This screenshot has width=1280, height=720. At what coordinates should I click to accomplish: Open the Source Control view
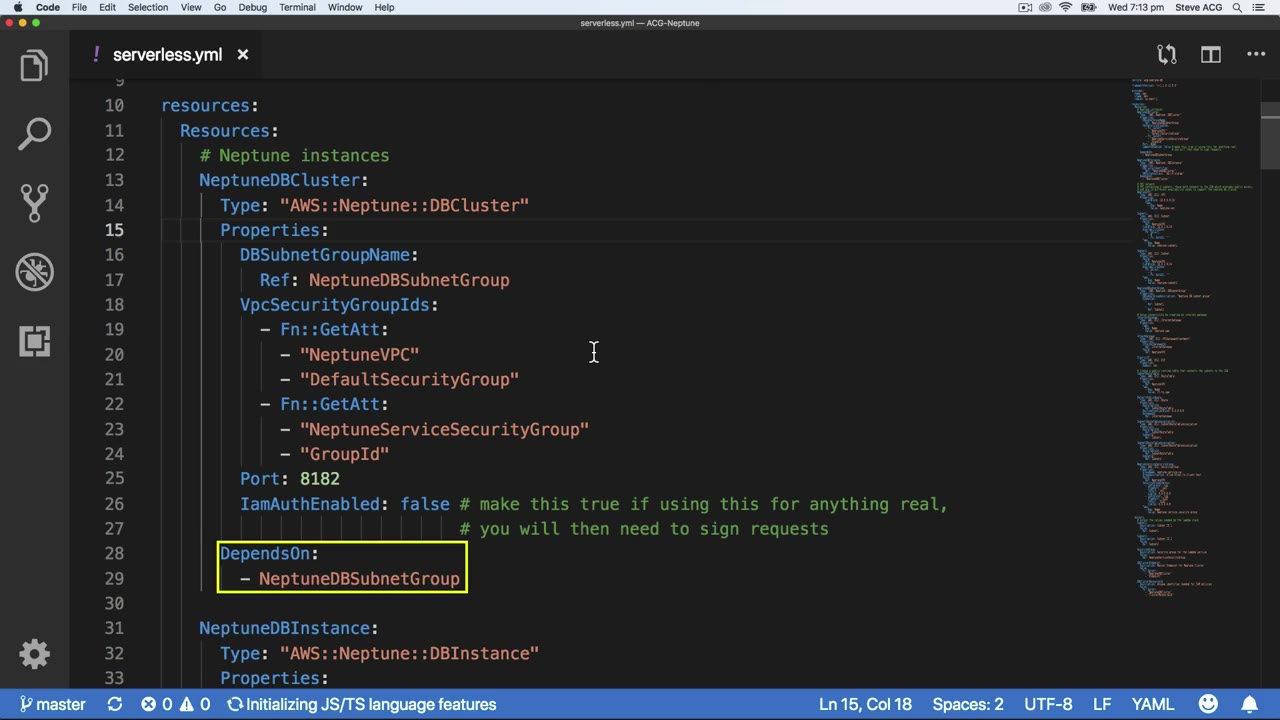pyautogui.click(x=34, y=202)
